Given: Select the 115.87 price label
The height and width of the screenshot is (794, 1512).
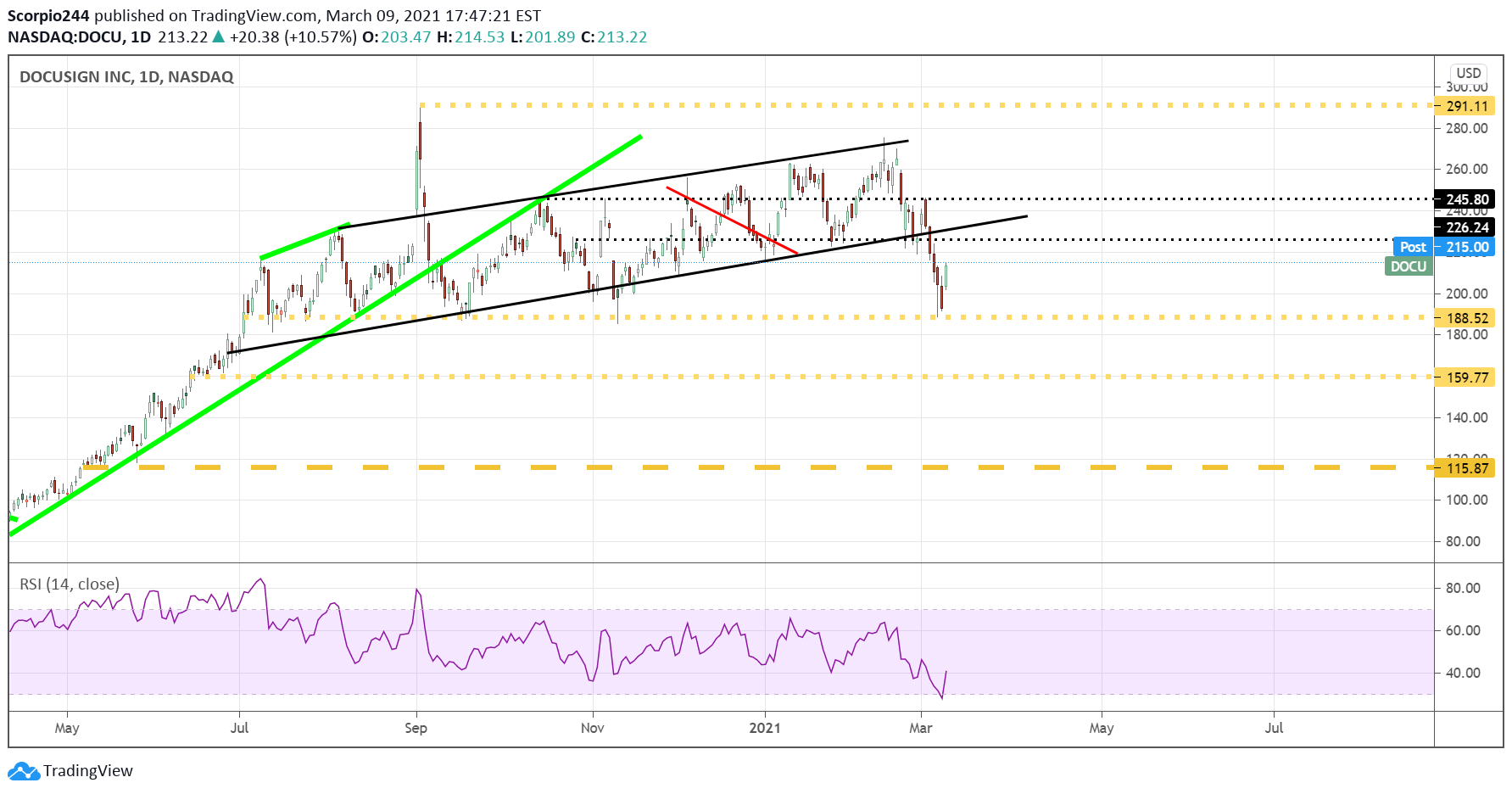Looking at the screenshot, I should pyautogui.click(x=1465, y=468).
